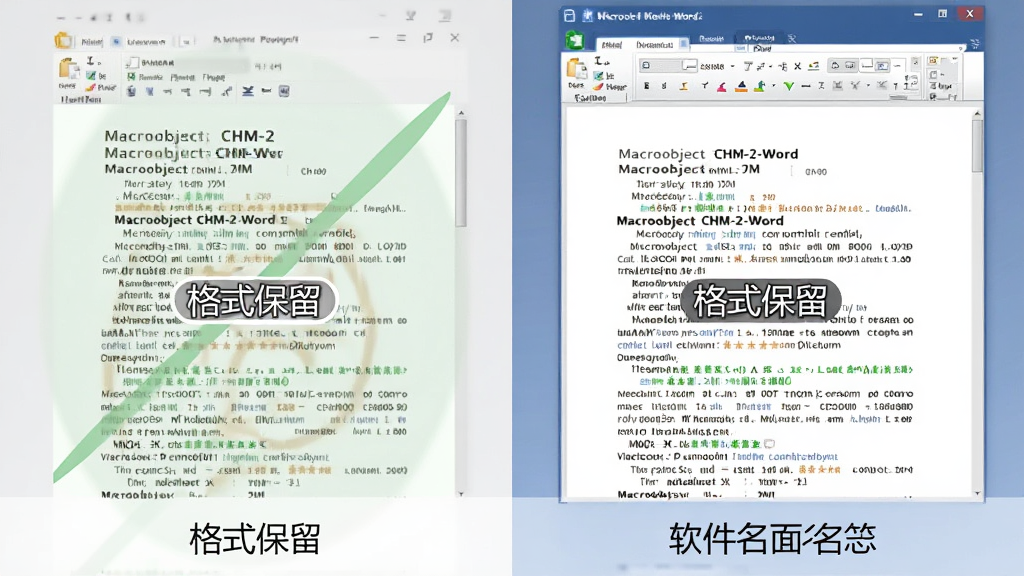The image size is (1024, 576).
Task: Click bold 'Macroobject CHM-2-Word' line in left document
Action: coord(195,219)
